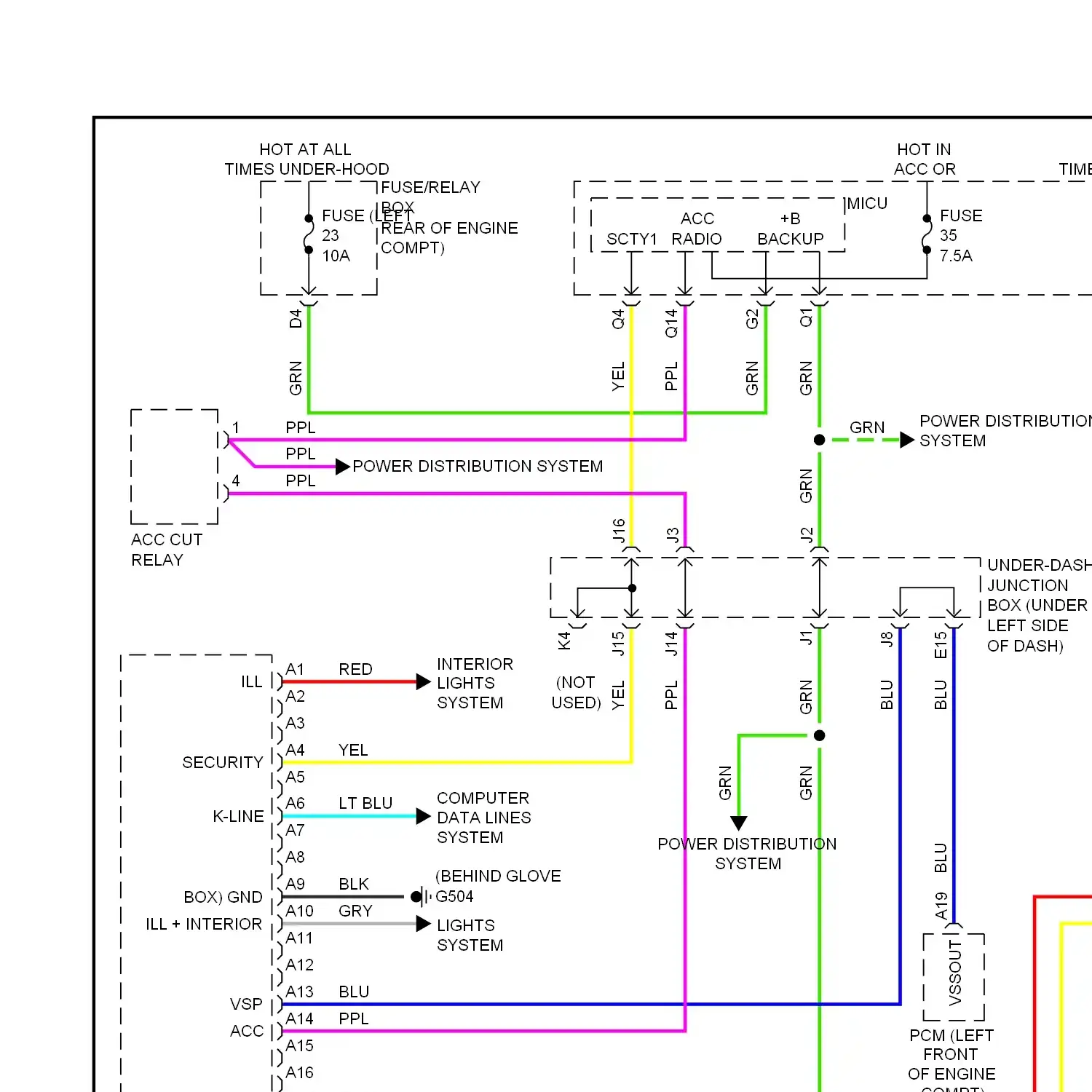Select pin 'A4' on the connector
1092x1092 pixels.
click(295, 750)
